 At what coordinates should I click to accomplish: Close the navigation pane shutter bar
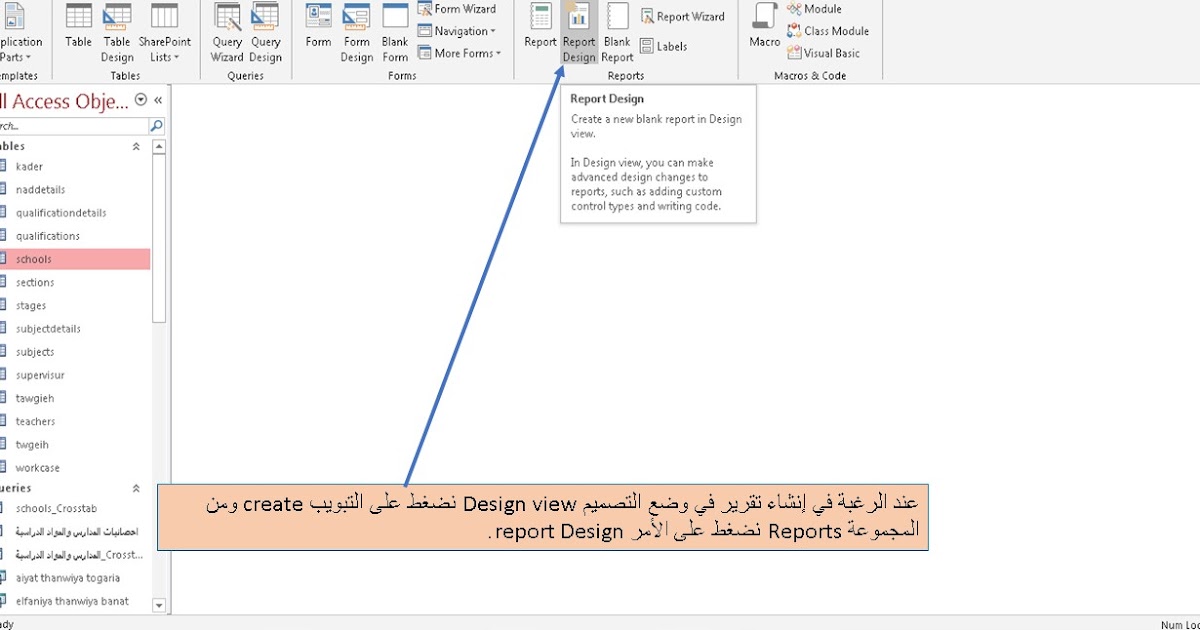tap(156, 100)
